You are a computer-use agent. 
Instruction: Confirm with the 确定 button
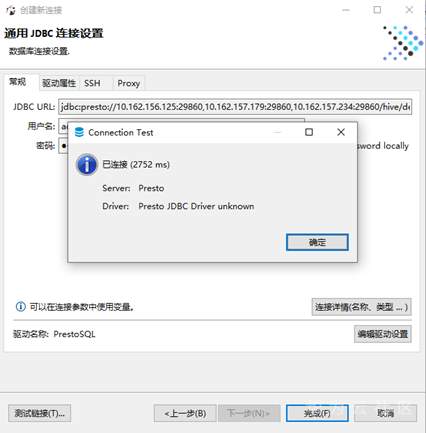pos(317,242)
